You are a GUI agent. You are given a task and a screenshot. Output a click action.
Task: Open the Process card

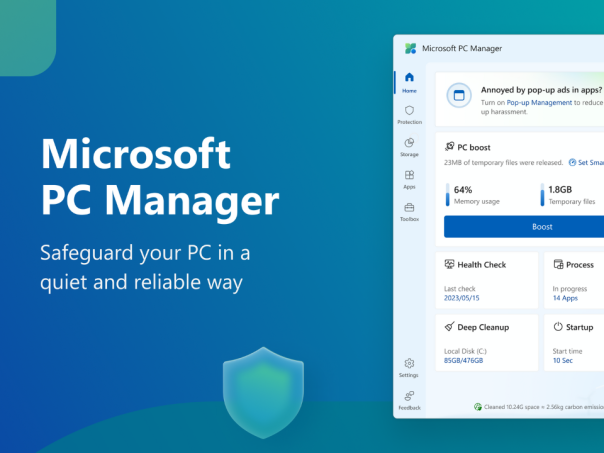click(574, 279)
